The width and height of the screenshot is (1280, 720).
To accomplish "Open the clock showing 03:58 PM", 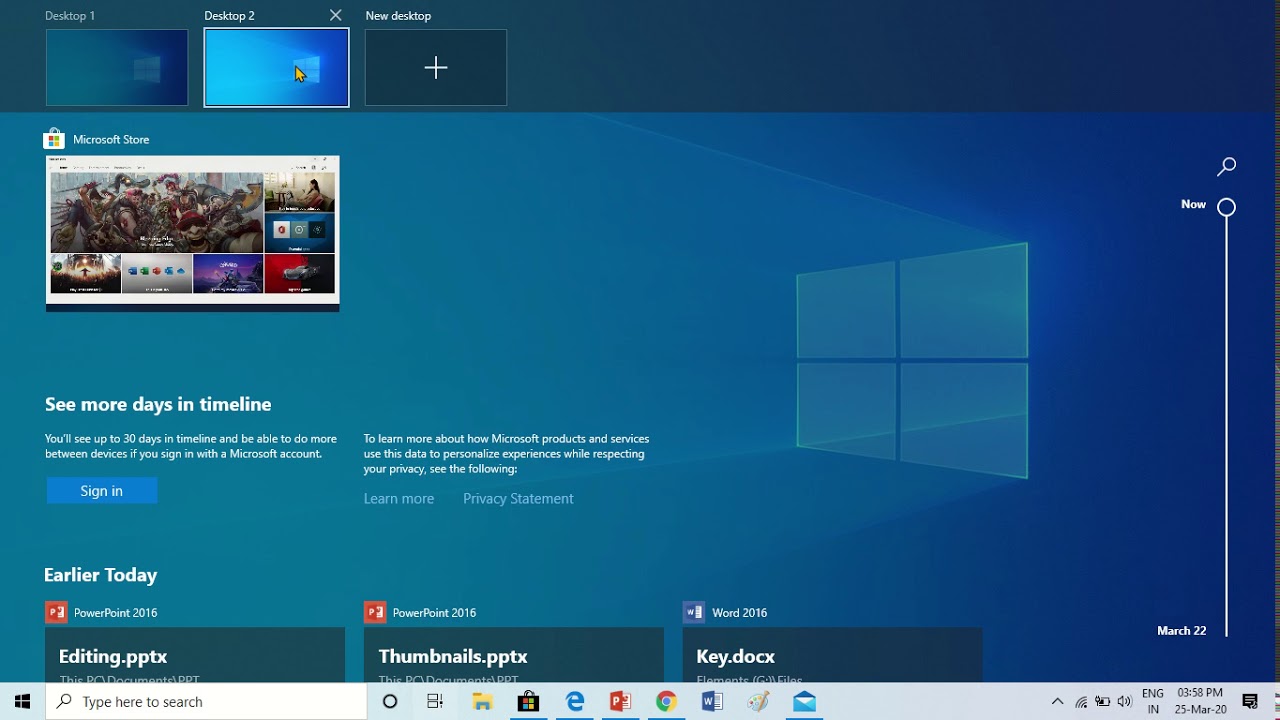I will tap(1201, 702).
